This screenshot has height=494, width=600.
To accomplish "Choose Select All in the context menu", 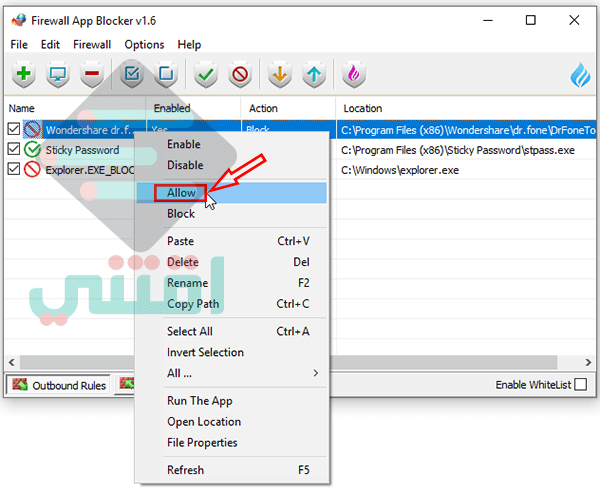I will click(232, 331).
